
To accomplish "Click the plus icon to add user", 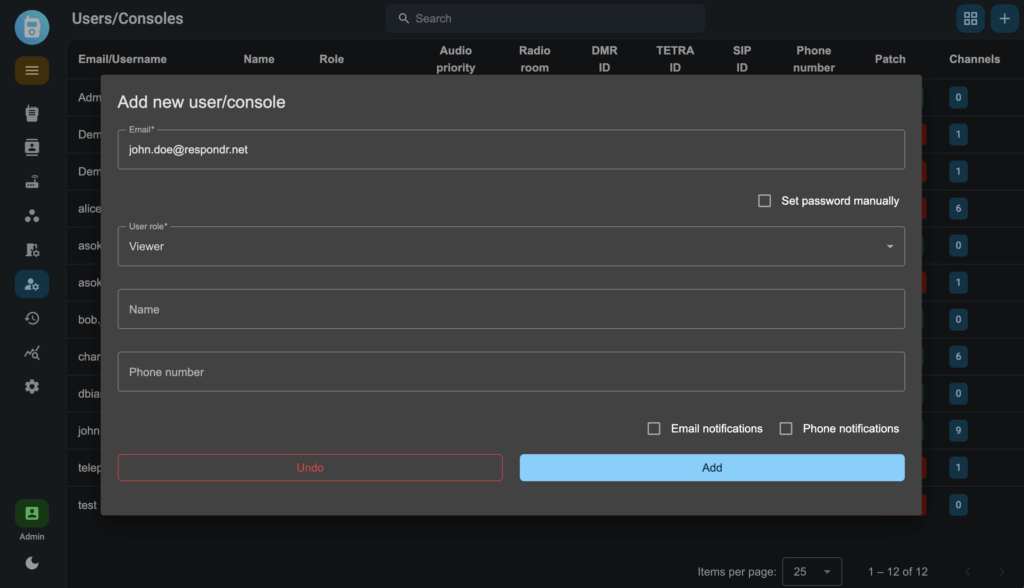I will click(x=1004, y=18).
